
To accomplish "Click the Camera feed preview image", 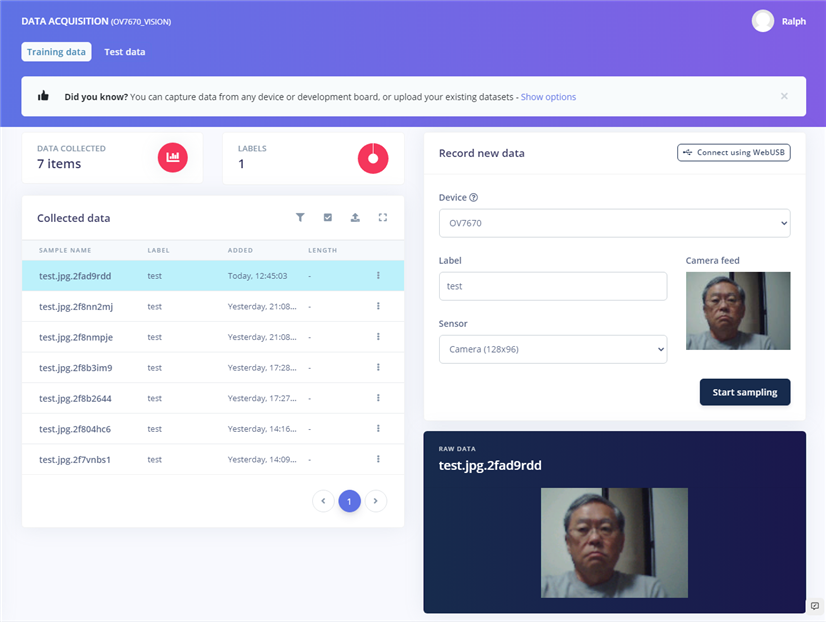I will (x=738, y=311).
